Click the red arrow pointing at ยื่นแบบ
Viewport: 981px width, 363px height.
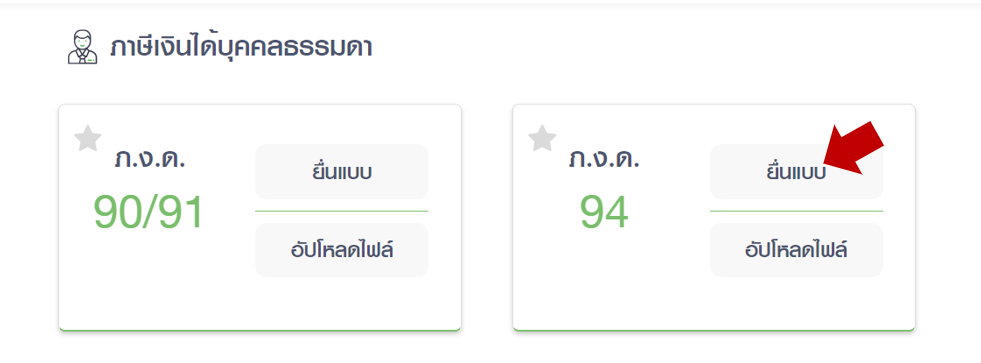(x=853, y=148)
